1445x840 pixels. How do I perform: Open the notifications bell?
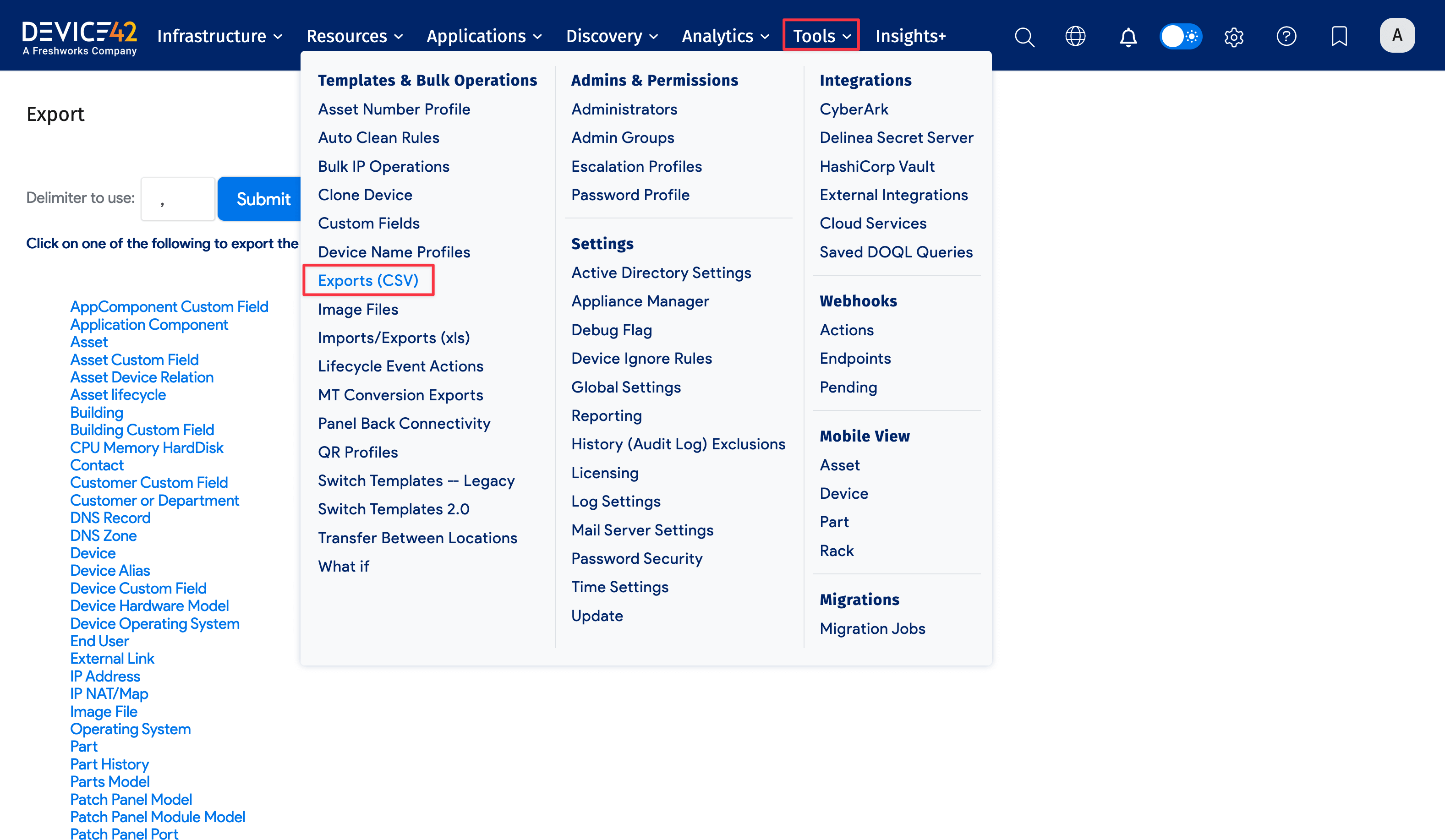1128,37
